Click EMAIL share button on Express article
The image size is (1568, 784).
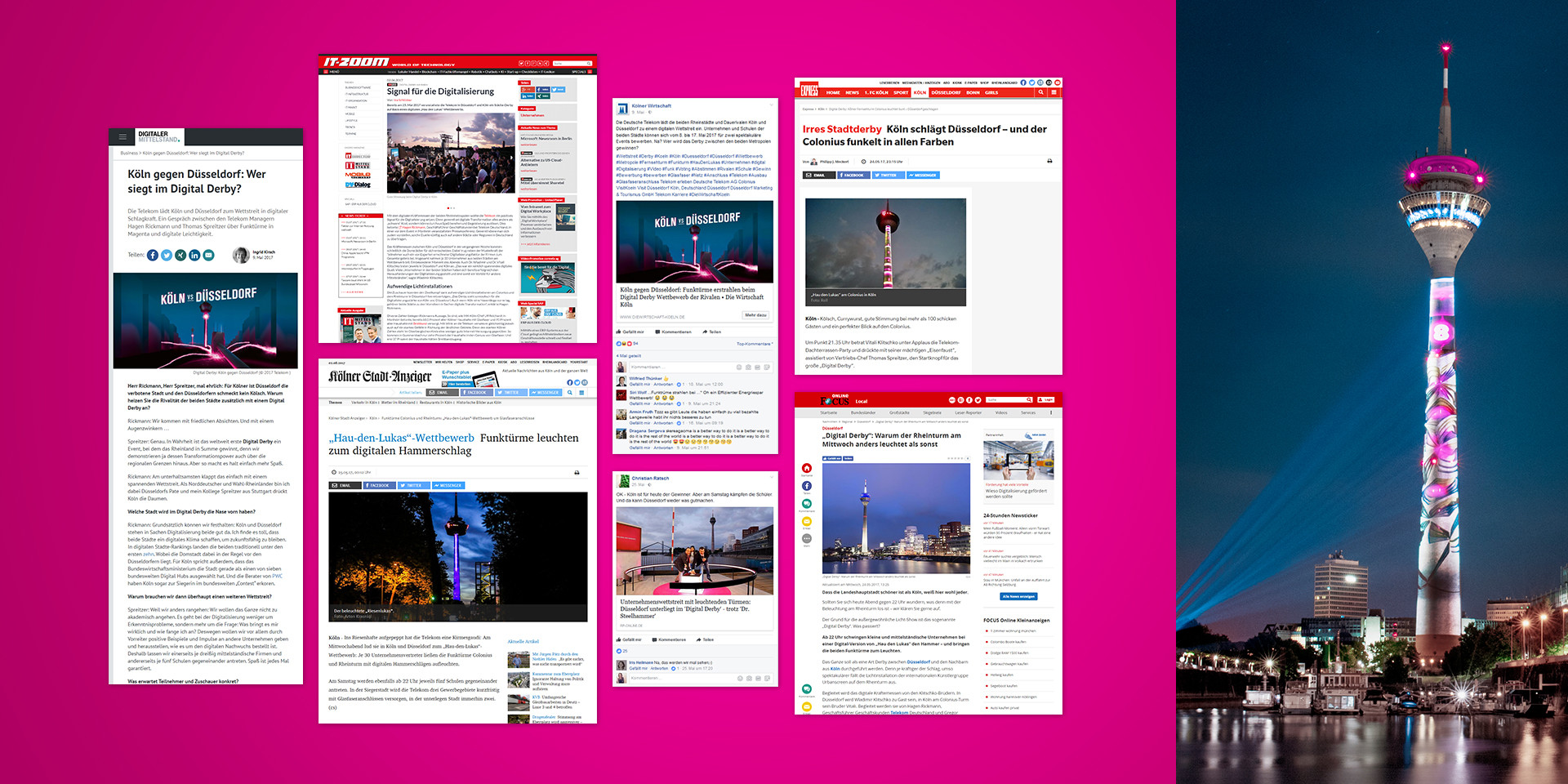[819, 175]
